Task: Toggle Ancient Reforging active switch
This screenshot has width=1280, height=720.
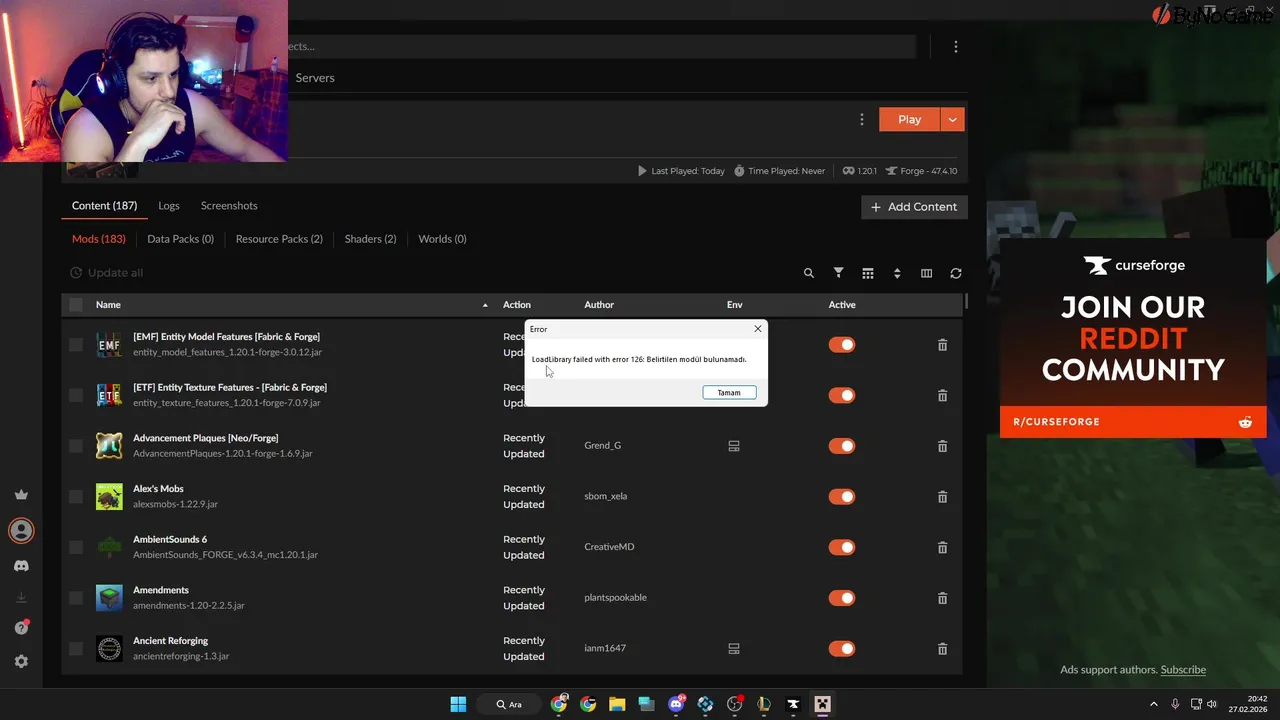Action: tap(842, 649)
